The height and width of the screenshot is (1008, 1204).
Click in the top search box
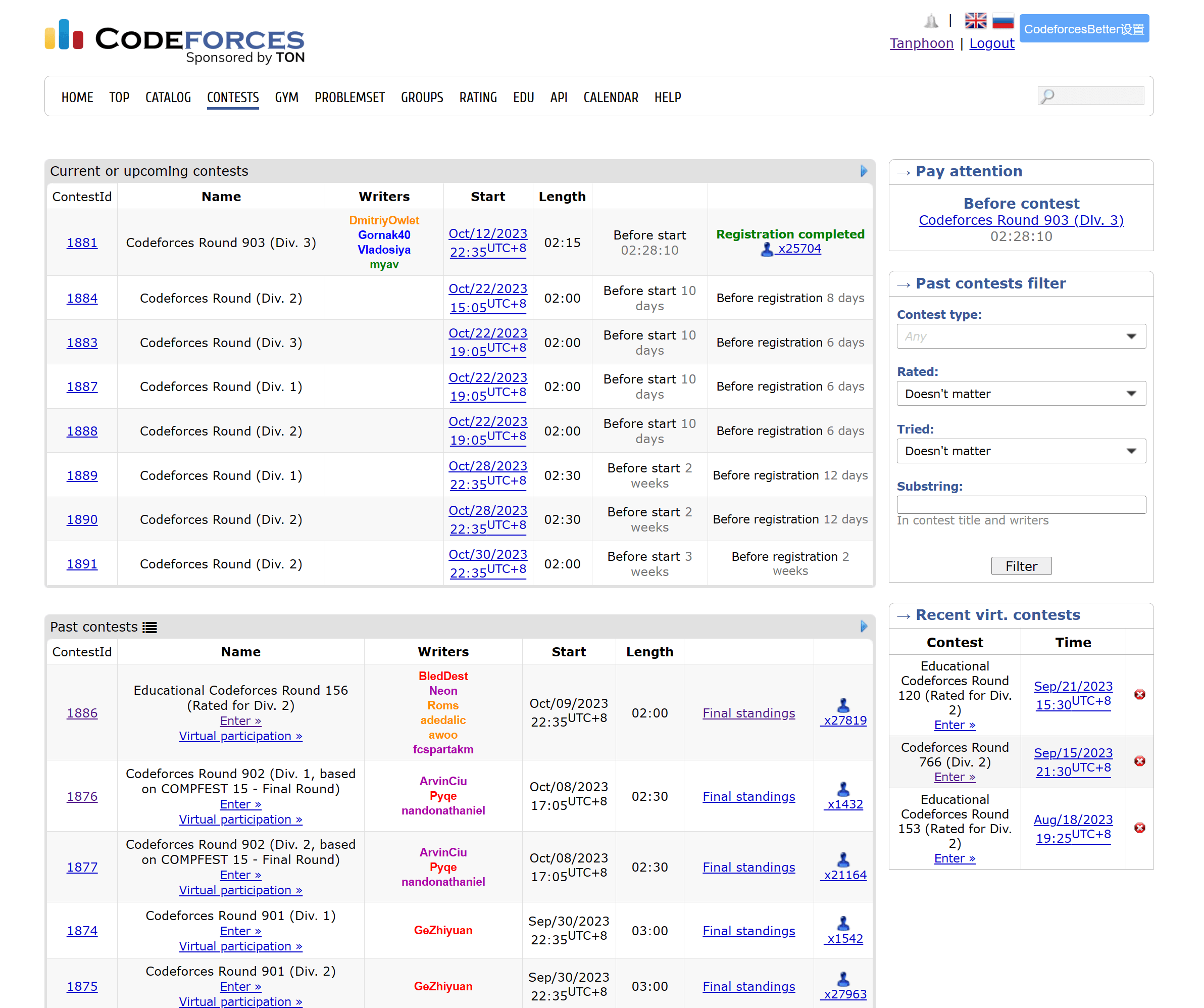[x=1090, y=95]
